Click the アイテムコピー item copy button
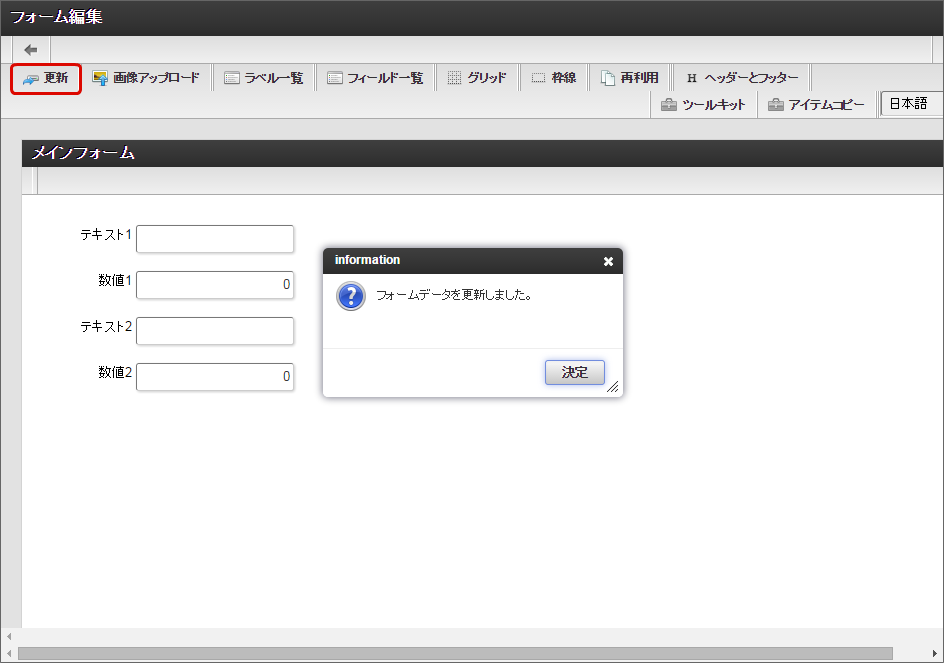 (816, 104)
